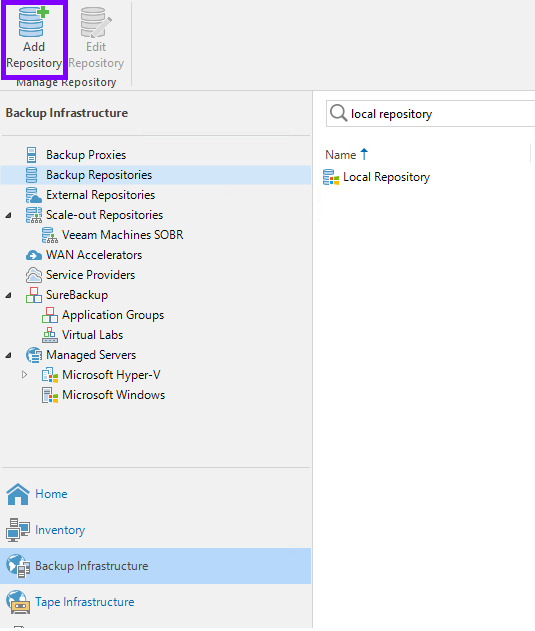Screen dimensions: 535x631
Task: Go to the Tape Infrastructure view
Action: point(85,602)
